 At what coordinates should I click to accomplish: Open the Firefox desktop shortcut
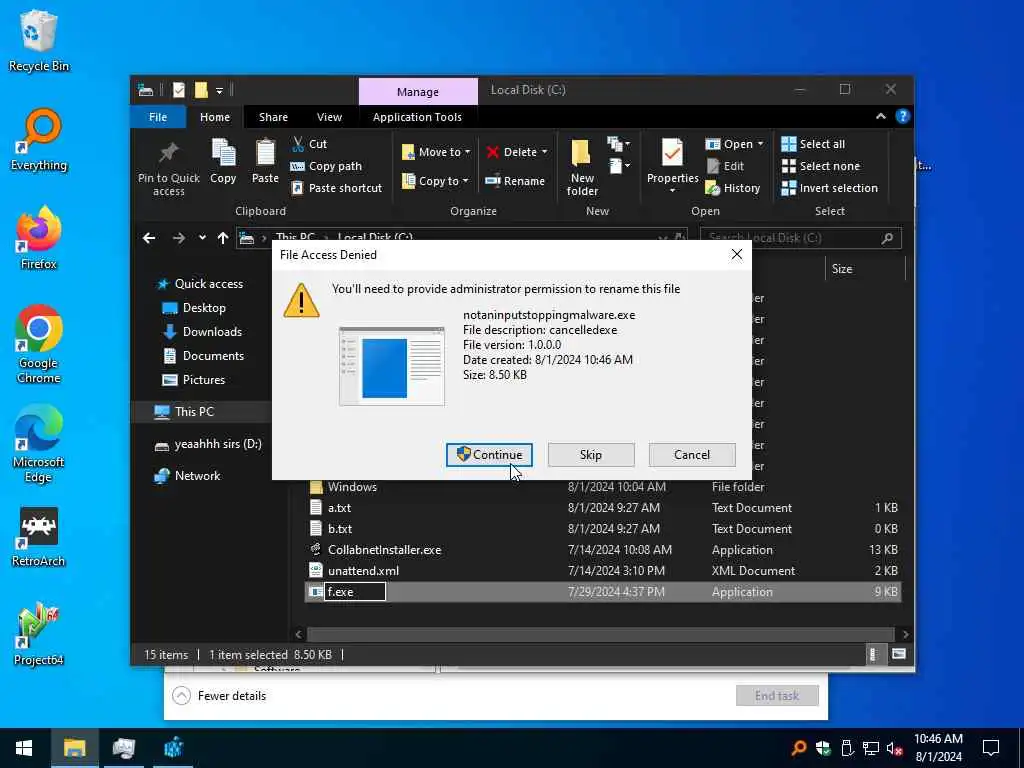39,238
